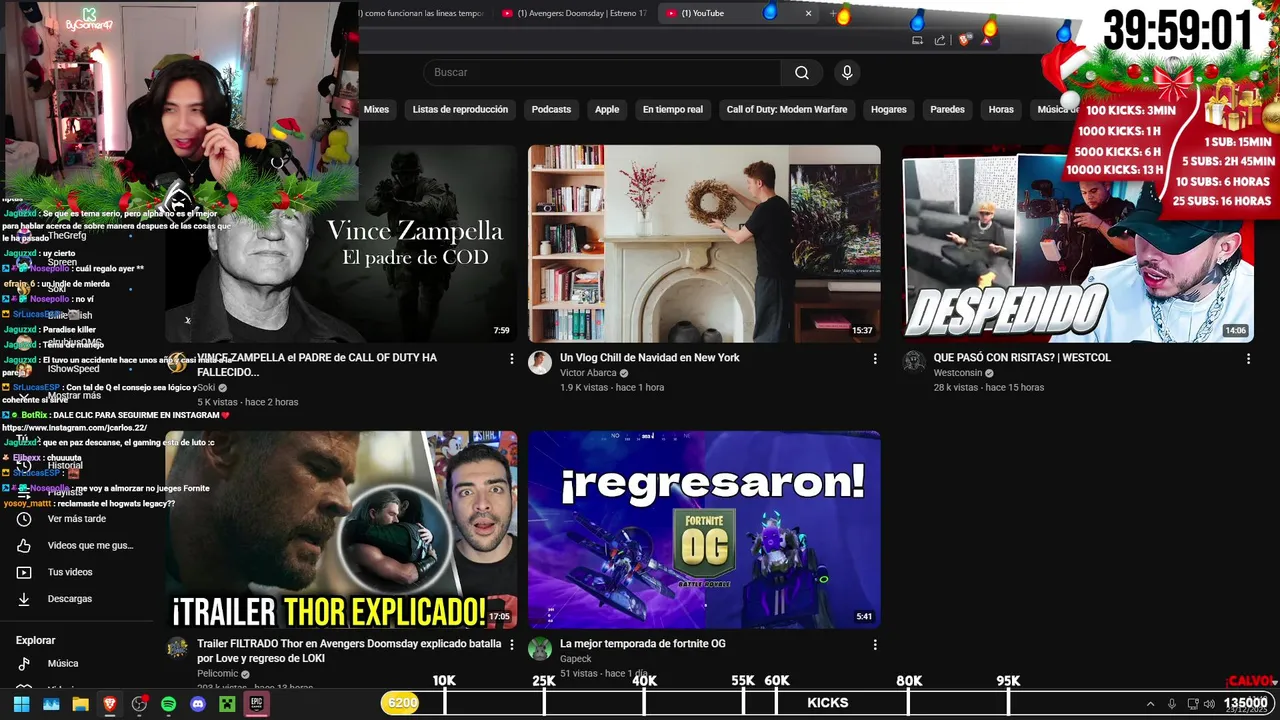Image resolution: width=1280 pixels, height=720 pixels.
Task: Click the share page icon in toolbar
Action: tap(940, 40)
